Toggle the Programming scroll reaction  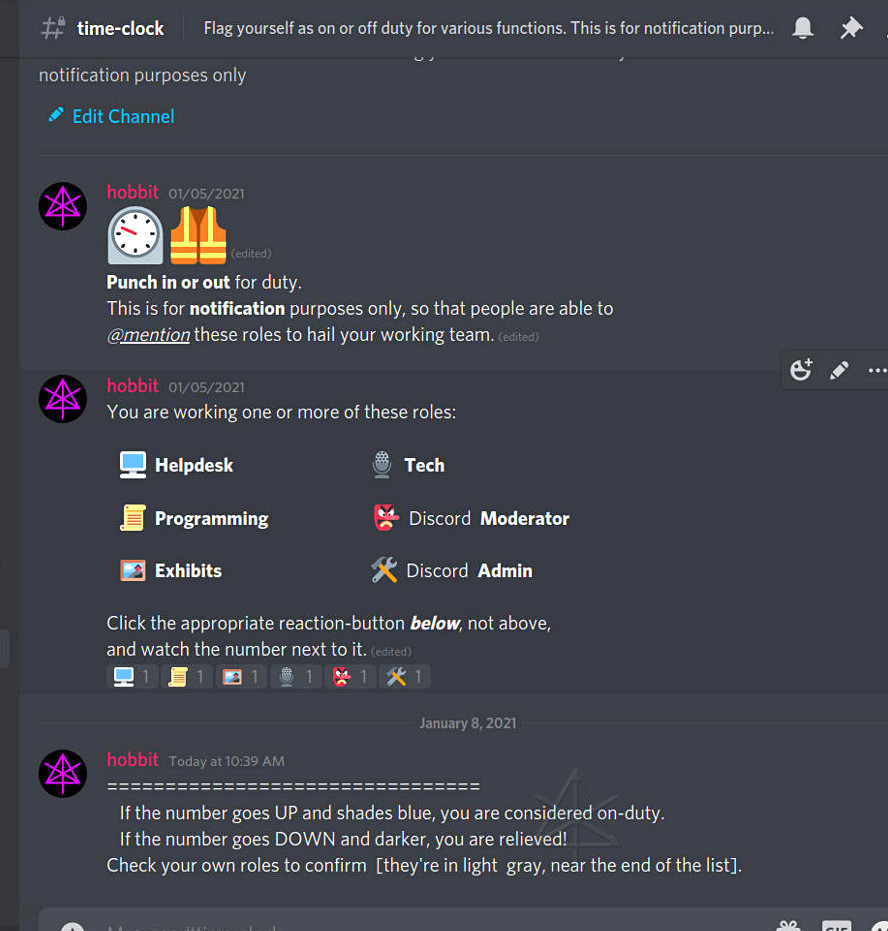186,676
